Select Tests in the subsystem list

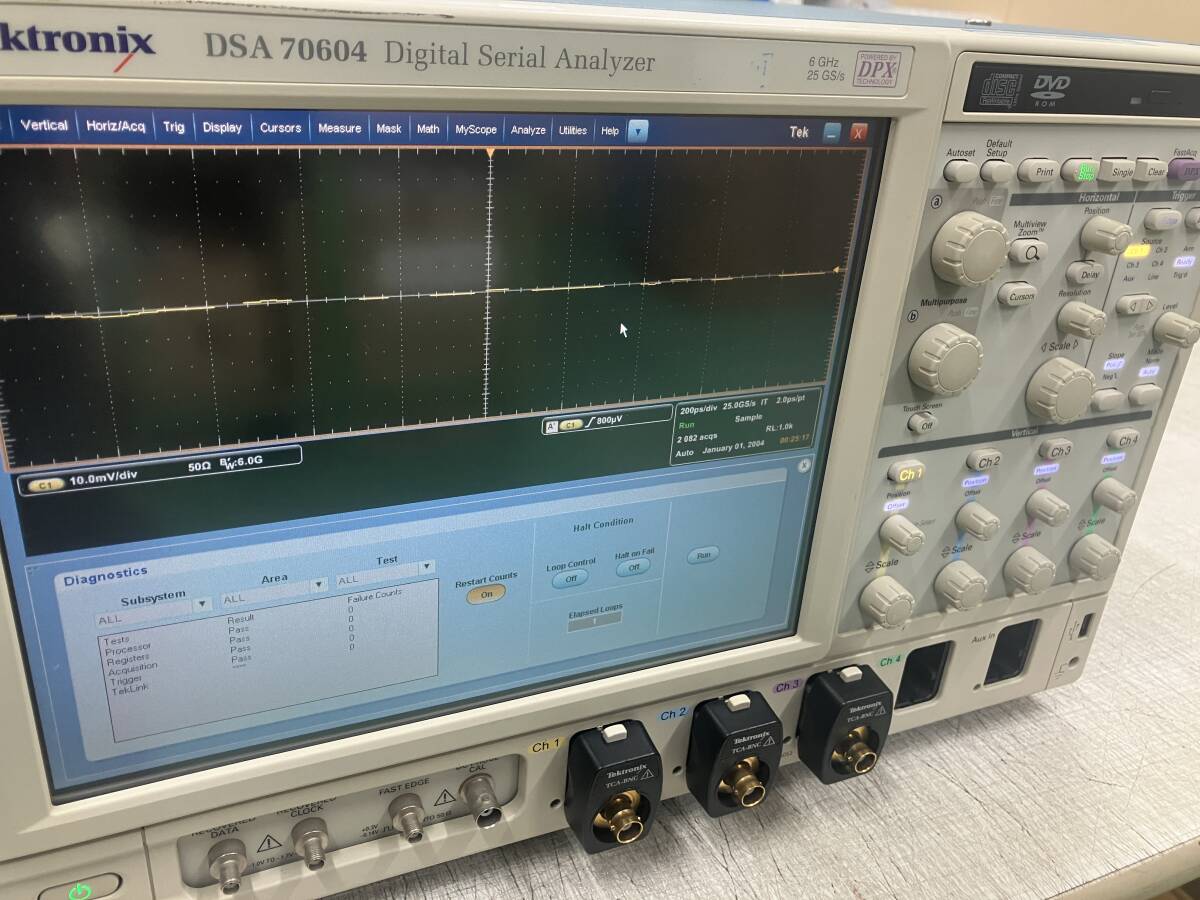pyautogui.click(x=116, y=640)
